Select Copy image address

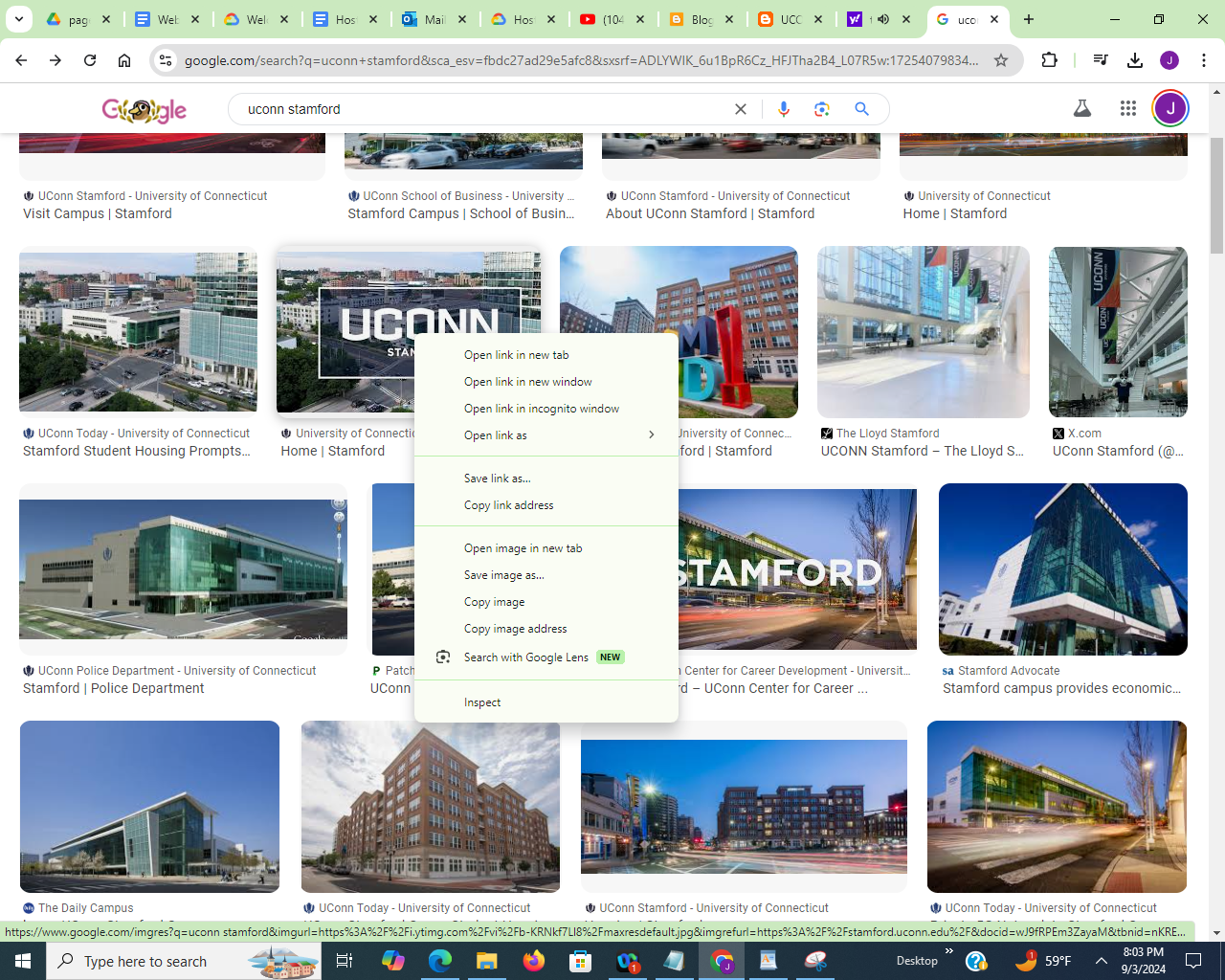point(546,629)
